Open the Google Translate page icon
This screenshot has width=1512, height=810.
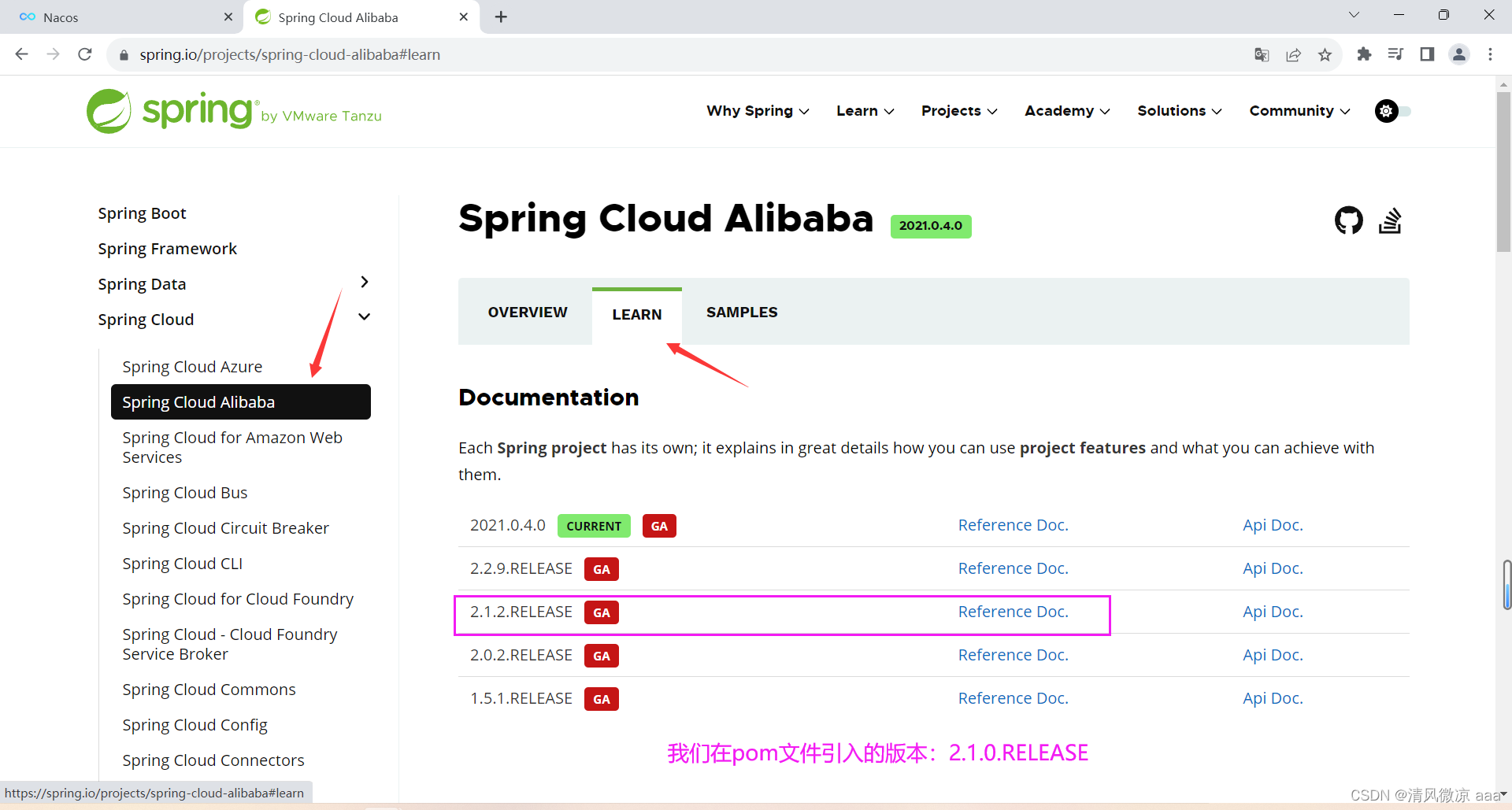[x=1262, y=54]
